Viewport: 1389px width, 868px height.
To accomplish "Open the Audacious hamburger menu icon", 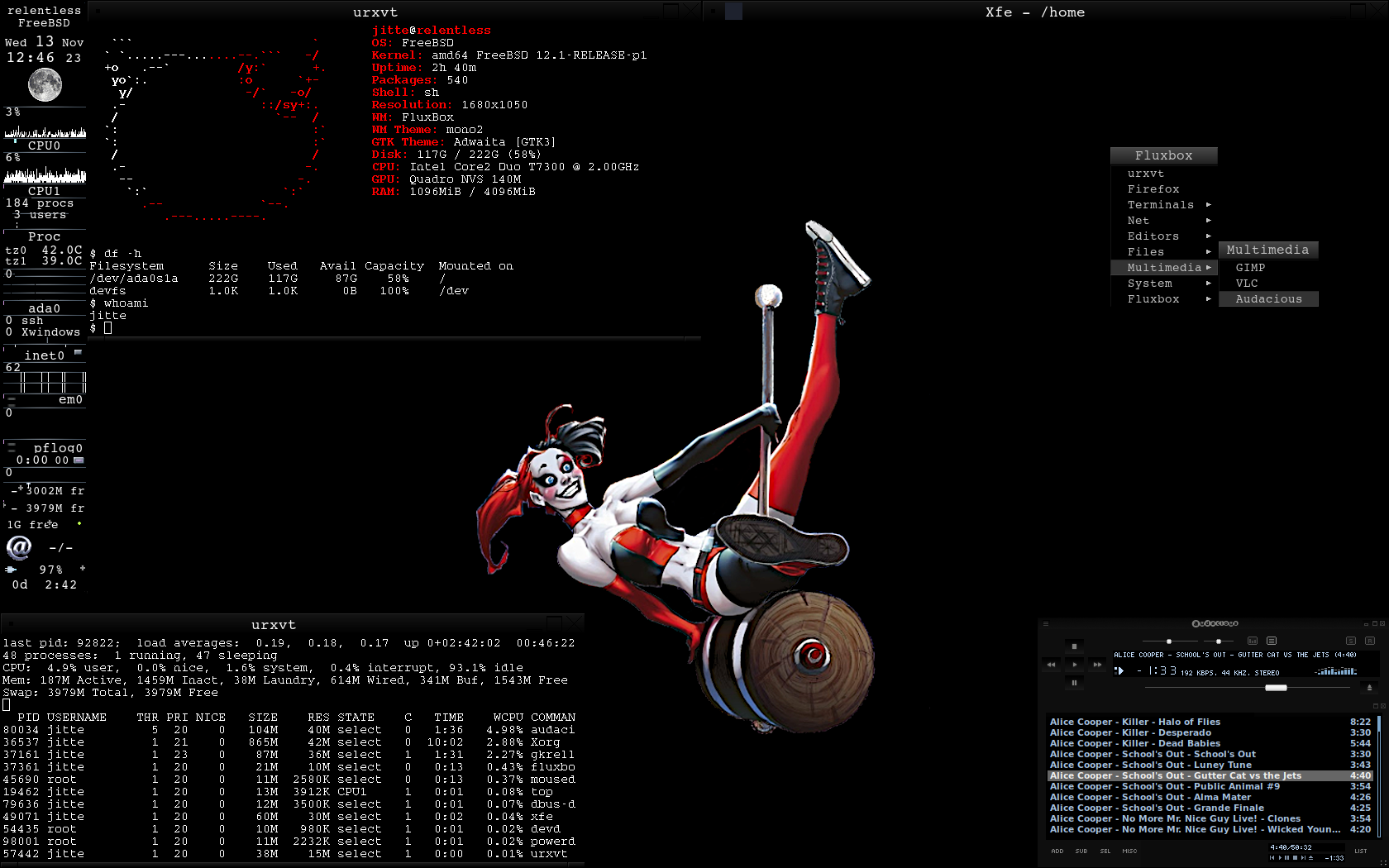I will pos(1046,624).
